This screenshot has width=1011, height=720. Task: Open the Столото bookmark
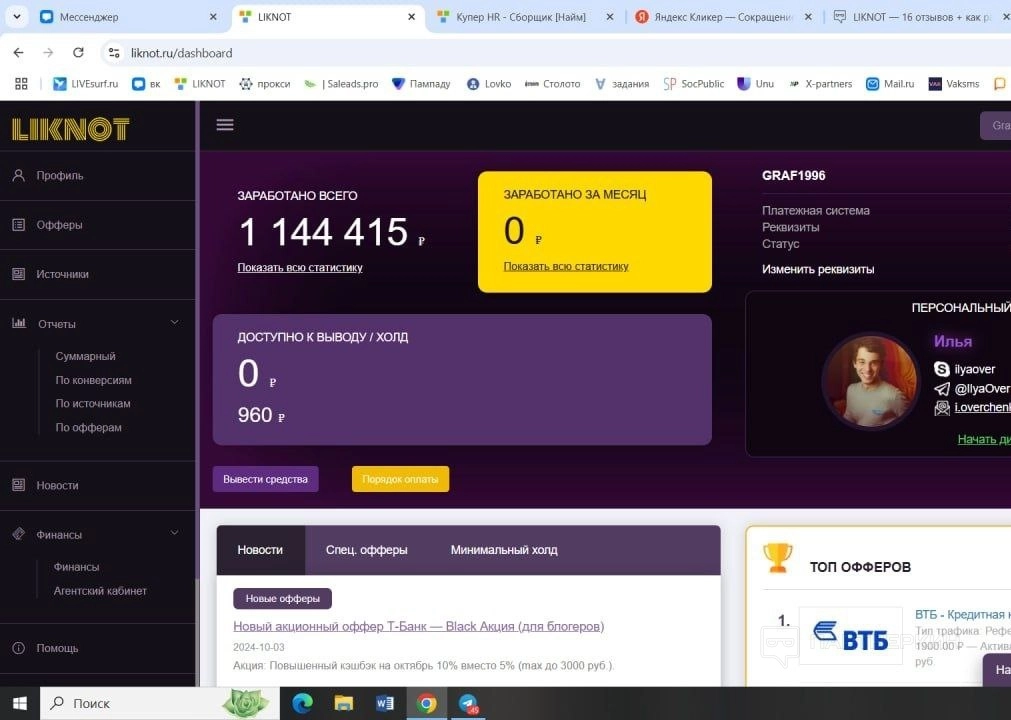pos(553,84)
